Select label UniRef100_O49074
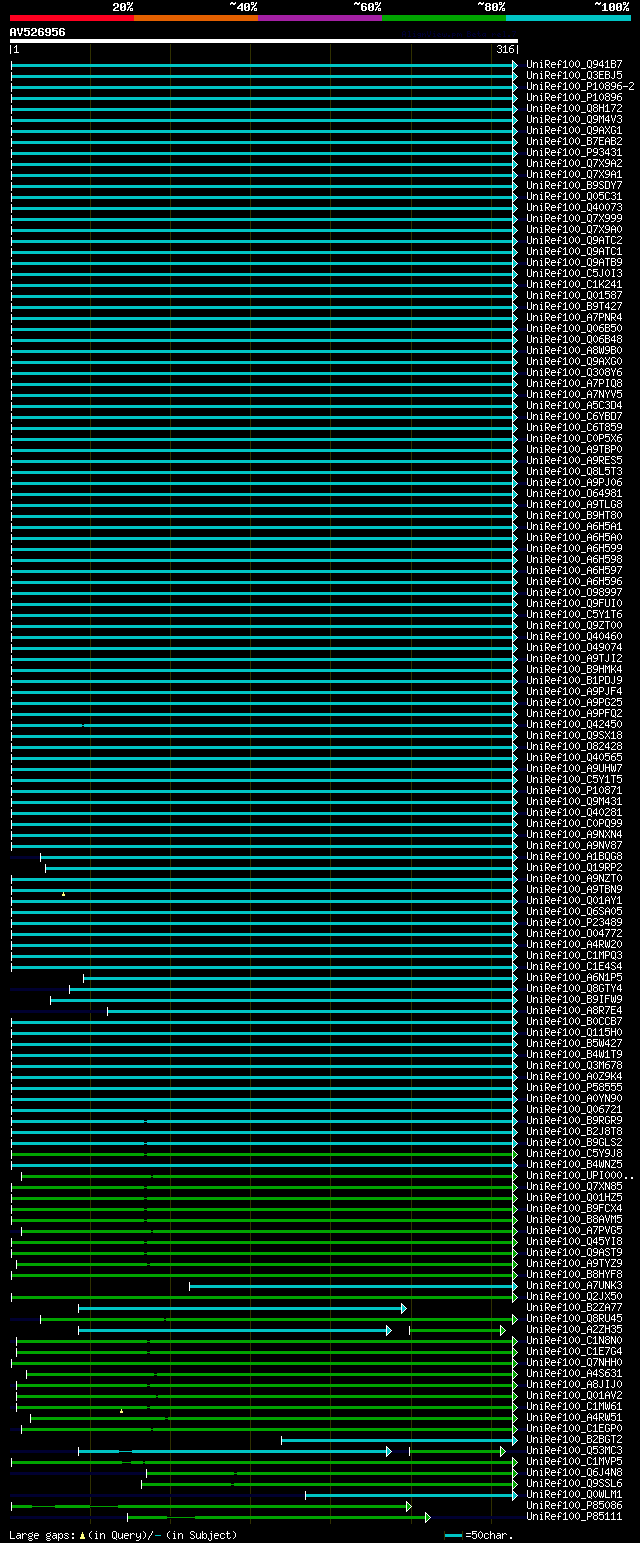 pyautogui.click(x=574, y=647)
